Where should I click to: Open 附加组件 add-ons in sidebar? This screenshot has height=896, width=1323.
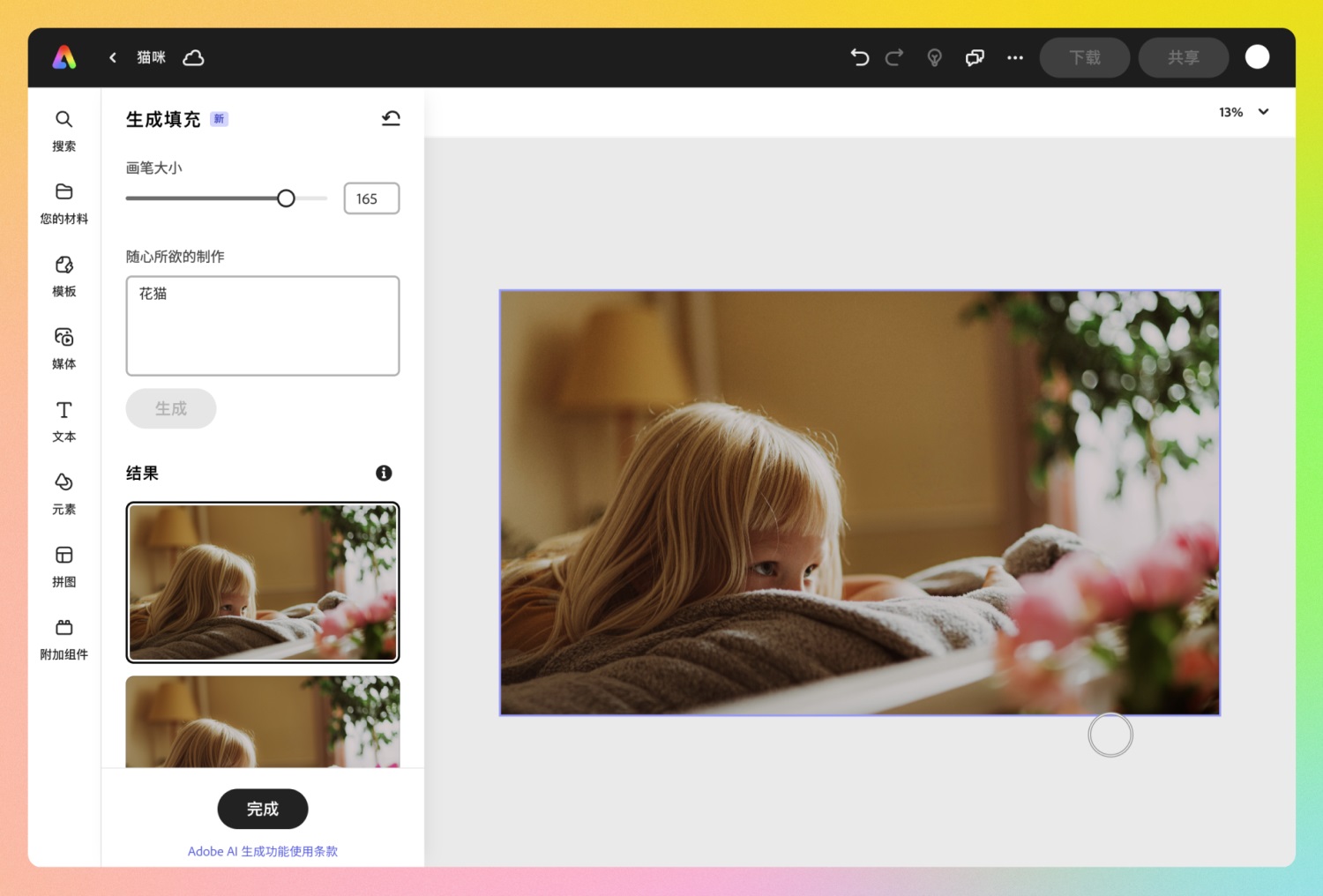[64, 639]
